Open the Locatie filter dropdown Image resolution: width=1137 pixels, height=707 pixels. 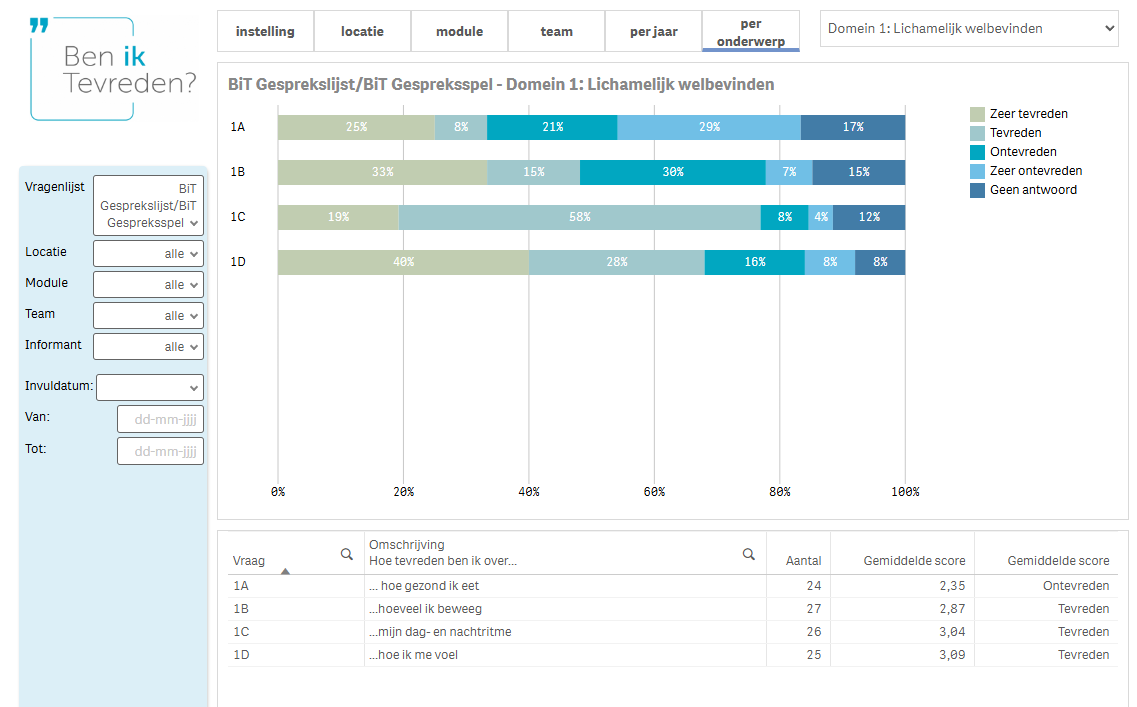tap(148, 254)
